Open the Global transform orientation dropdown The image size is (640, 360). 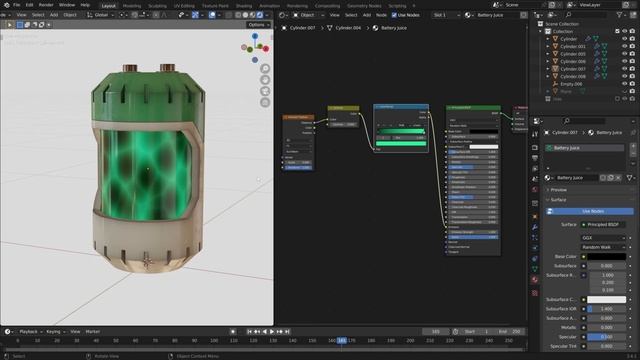(x=100, y=15)
